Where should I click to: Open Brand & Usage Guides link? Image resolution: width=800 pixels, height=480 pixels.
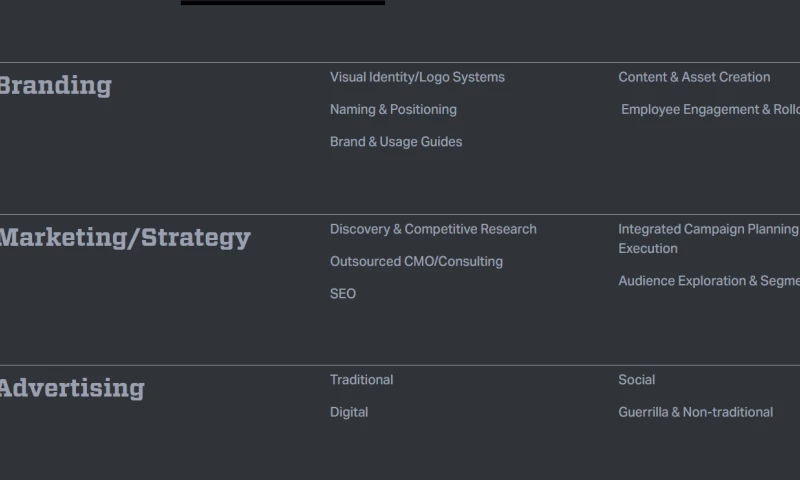(396, 142)
